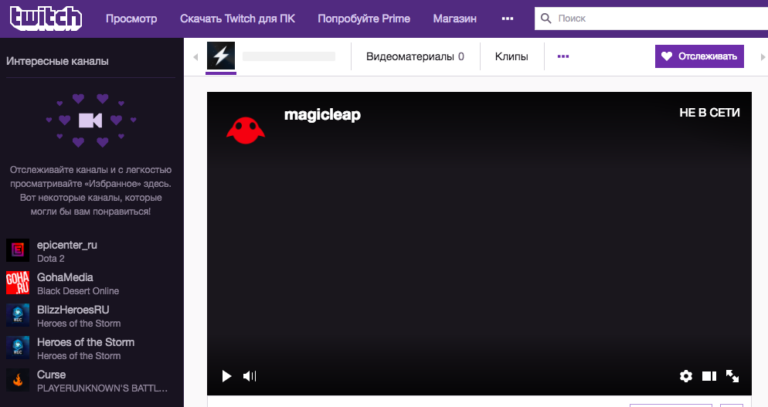Click the epicenter_ru channel avatar
This screenshot has height=407, width=768.
(18, 250)
